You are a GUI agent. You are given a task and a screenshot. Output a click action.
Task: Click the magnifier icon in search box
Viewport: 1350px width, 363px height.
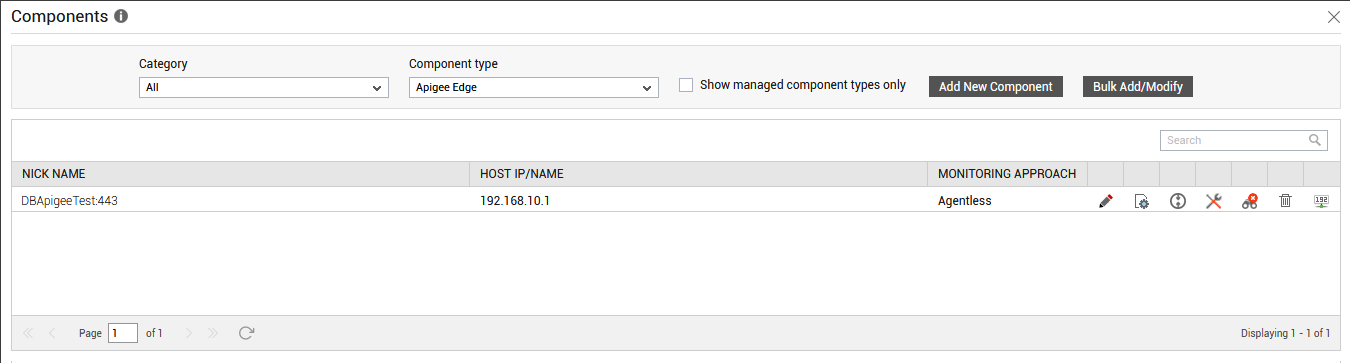click(1315, 140)
